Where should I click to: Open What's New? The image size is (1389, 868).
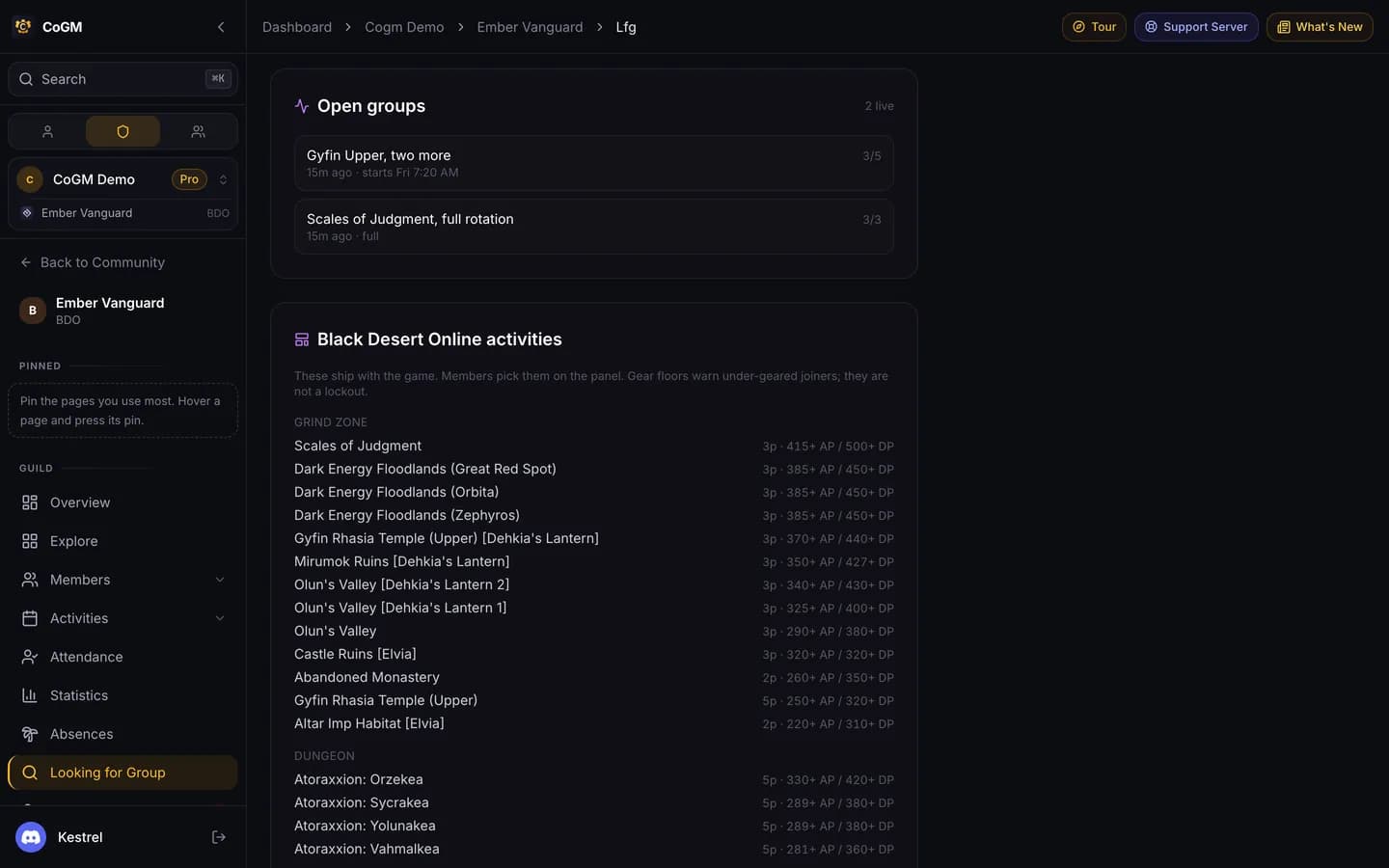coord(1320,27)
